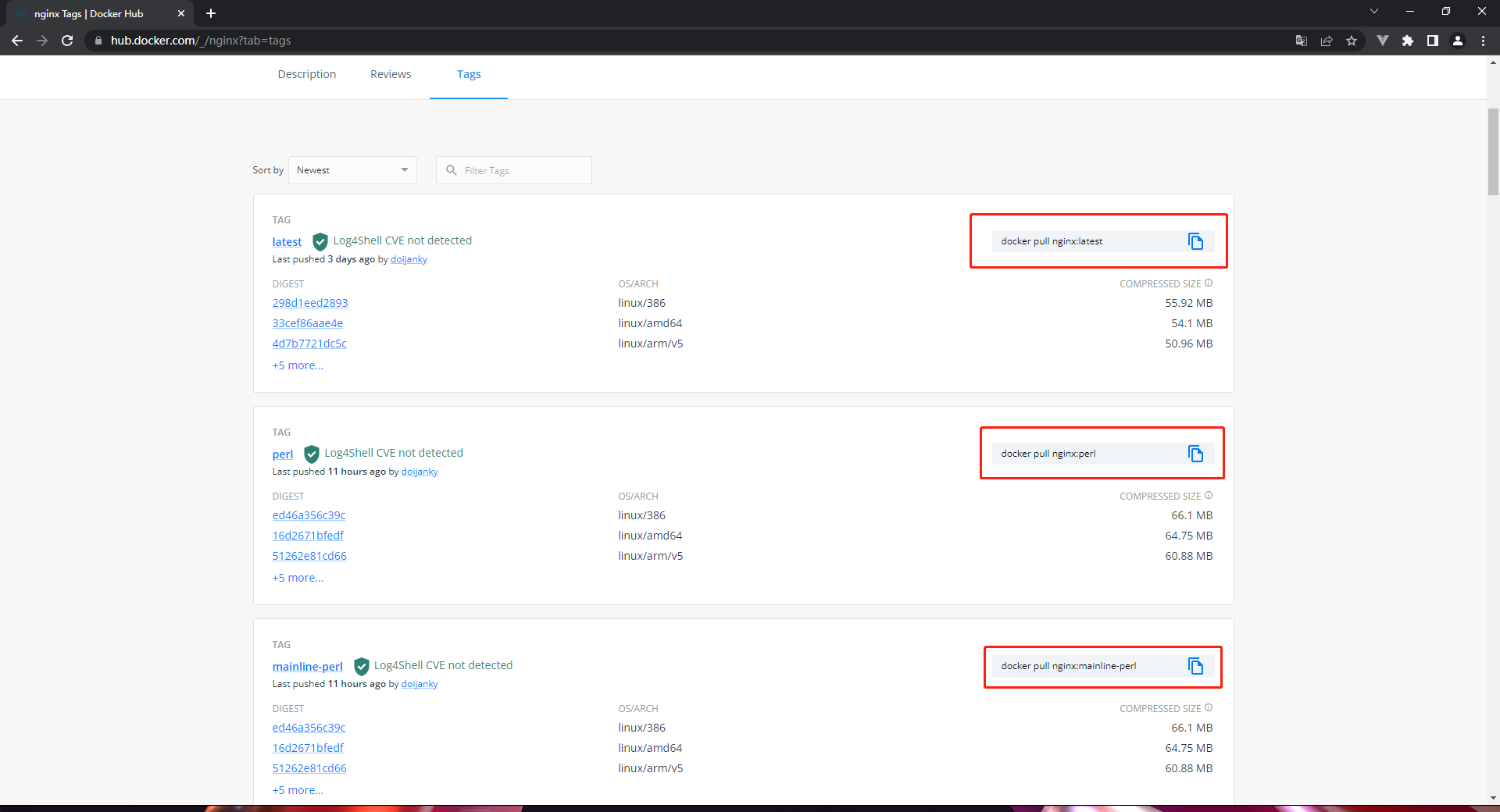Open digest 16d2671bfedf in mainline-perl card
Screen dimensions: 1500x812
coord(308,748)
